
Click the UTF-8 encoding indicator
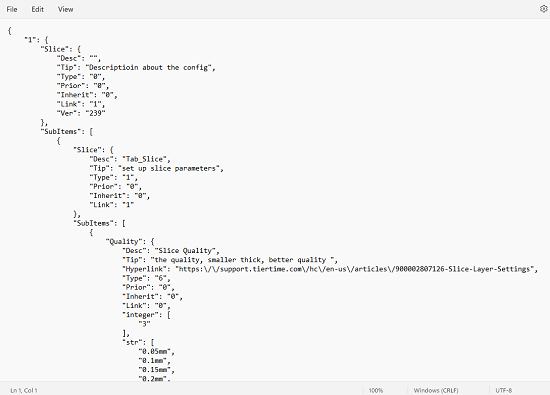(504, 390)
